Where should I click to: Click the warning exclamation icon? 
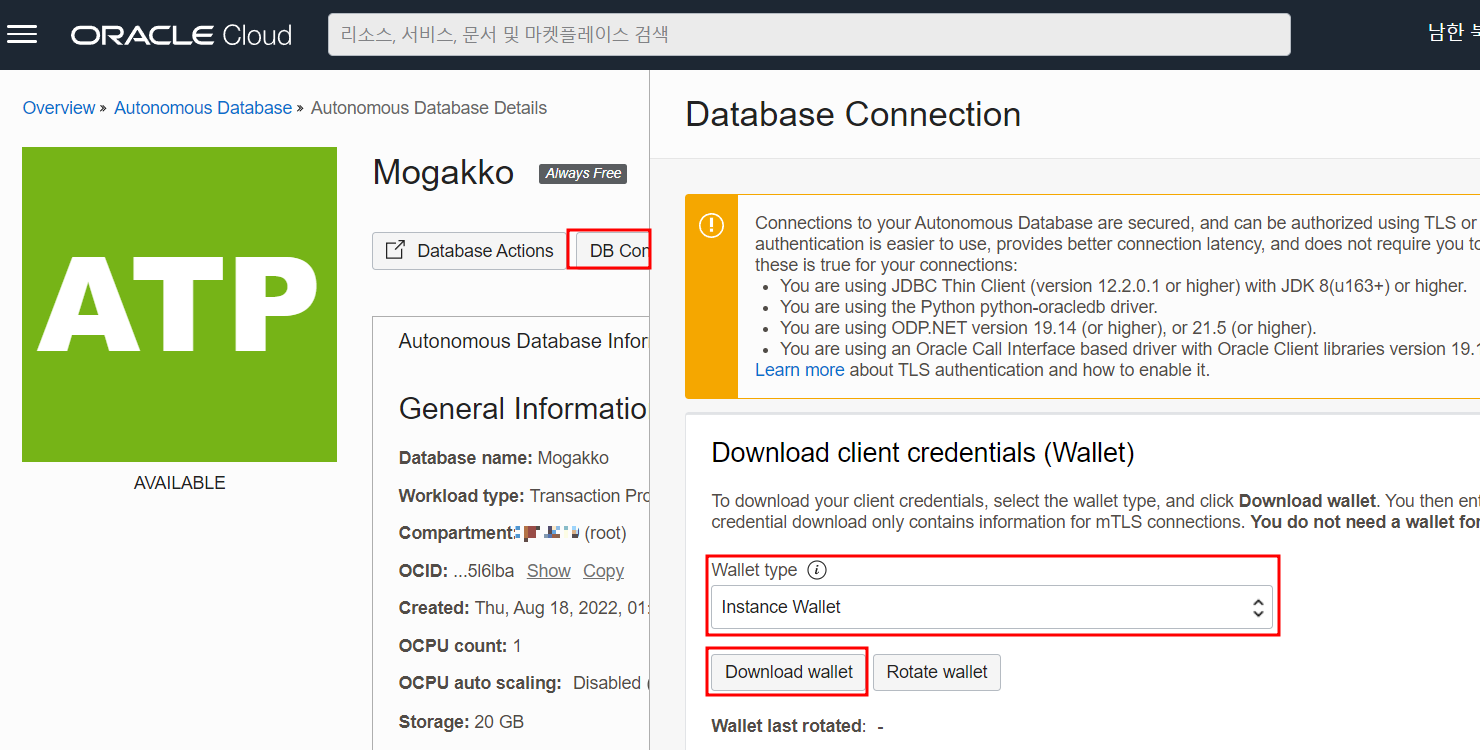tap(712, 225)
